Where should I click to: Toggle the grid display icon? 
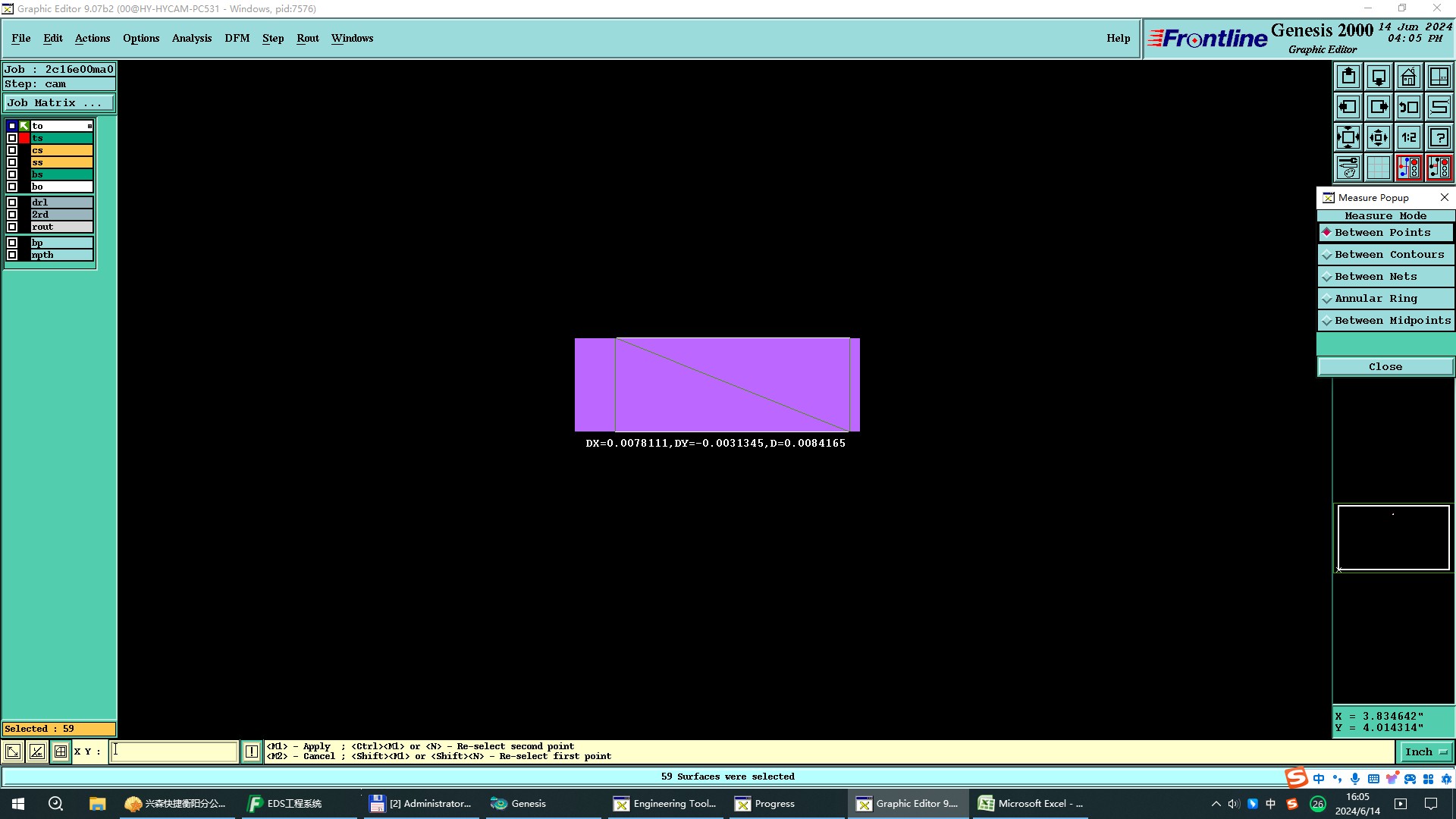[x=1379, y=168]
